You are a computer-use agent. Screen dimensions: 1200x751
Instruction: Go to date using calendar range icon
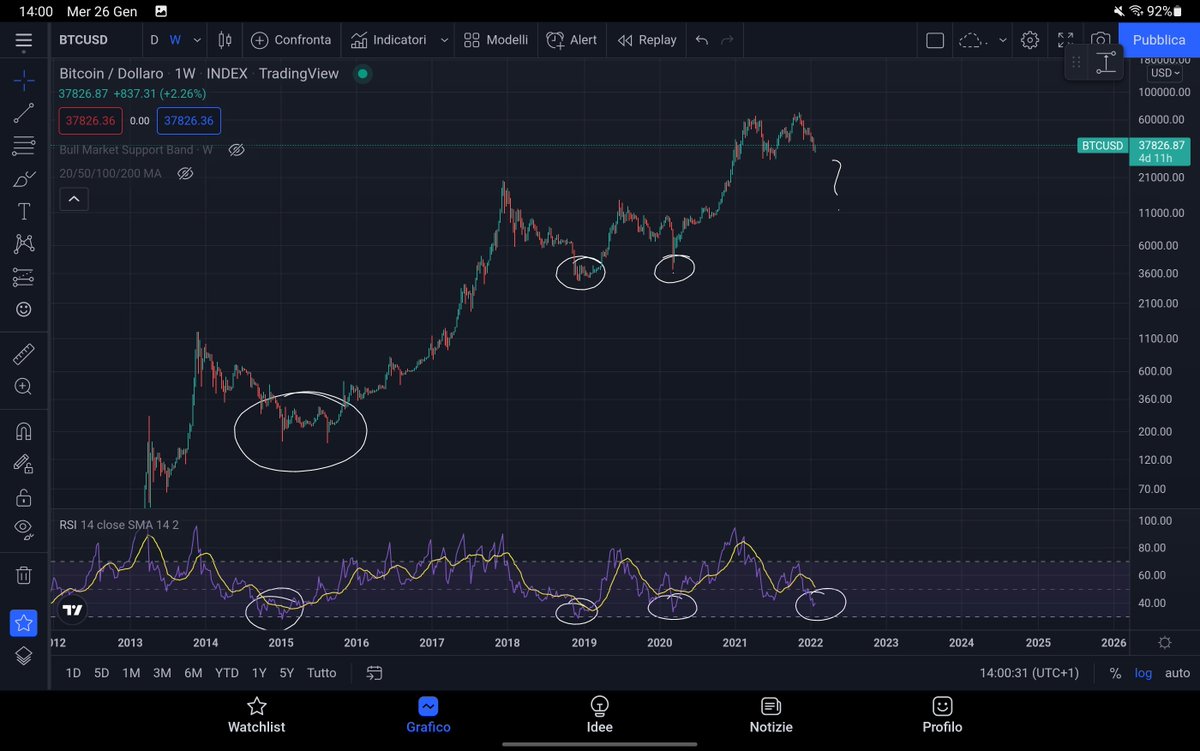coord(374,673)
